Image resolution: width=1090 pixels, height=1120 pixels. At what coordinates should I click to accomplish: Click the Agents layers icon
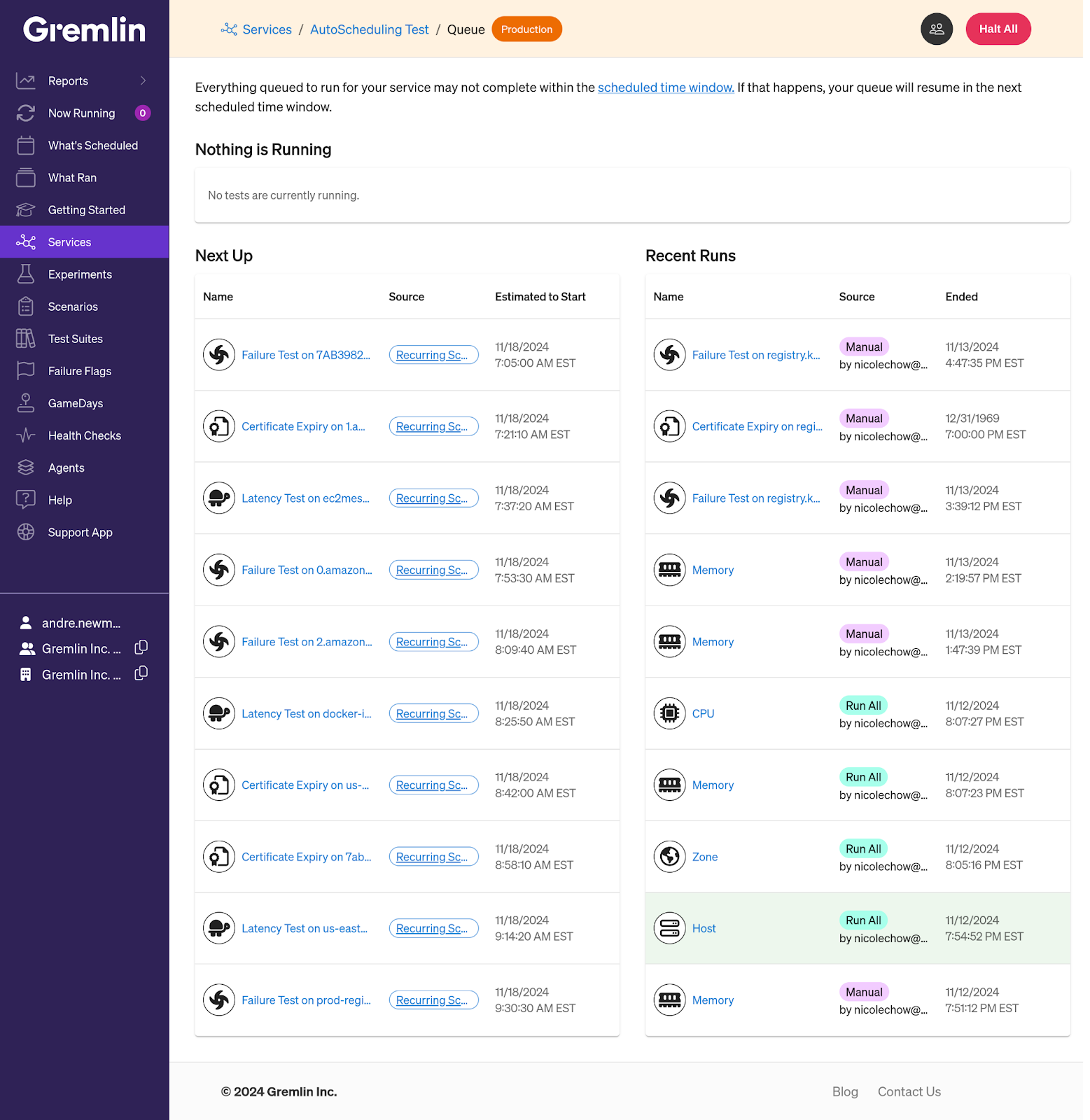click(26, 468)
